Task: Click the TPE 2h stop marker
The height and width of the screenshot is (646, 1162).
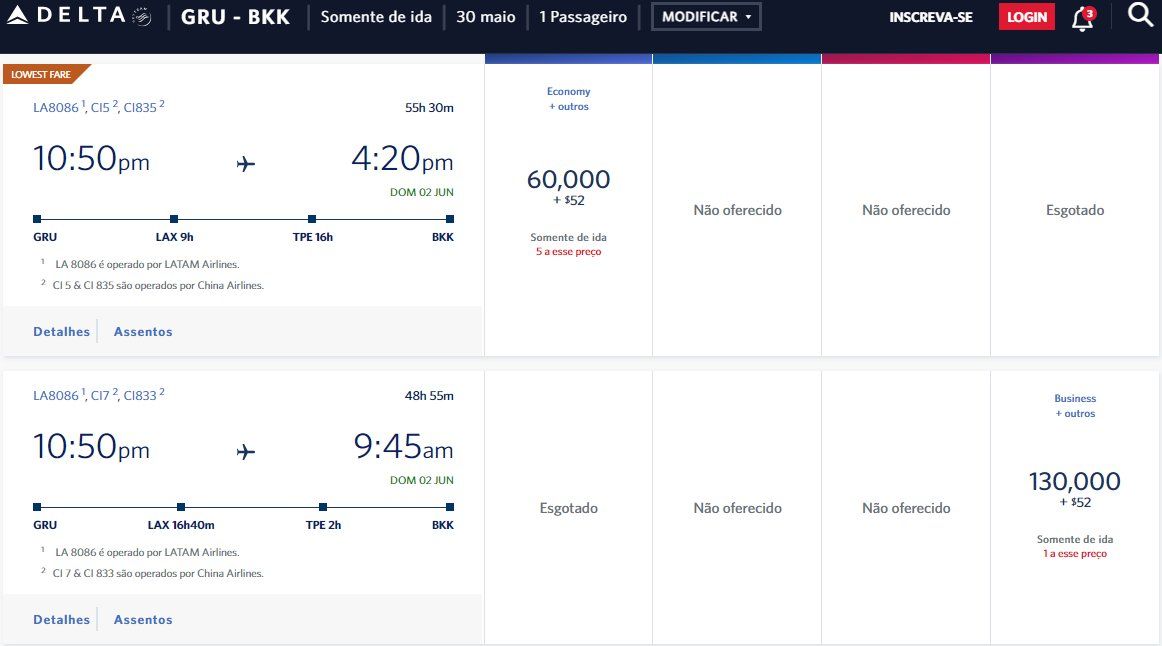Action: click(x=323, y=507)
